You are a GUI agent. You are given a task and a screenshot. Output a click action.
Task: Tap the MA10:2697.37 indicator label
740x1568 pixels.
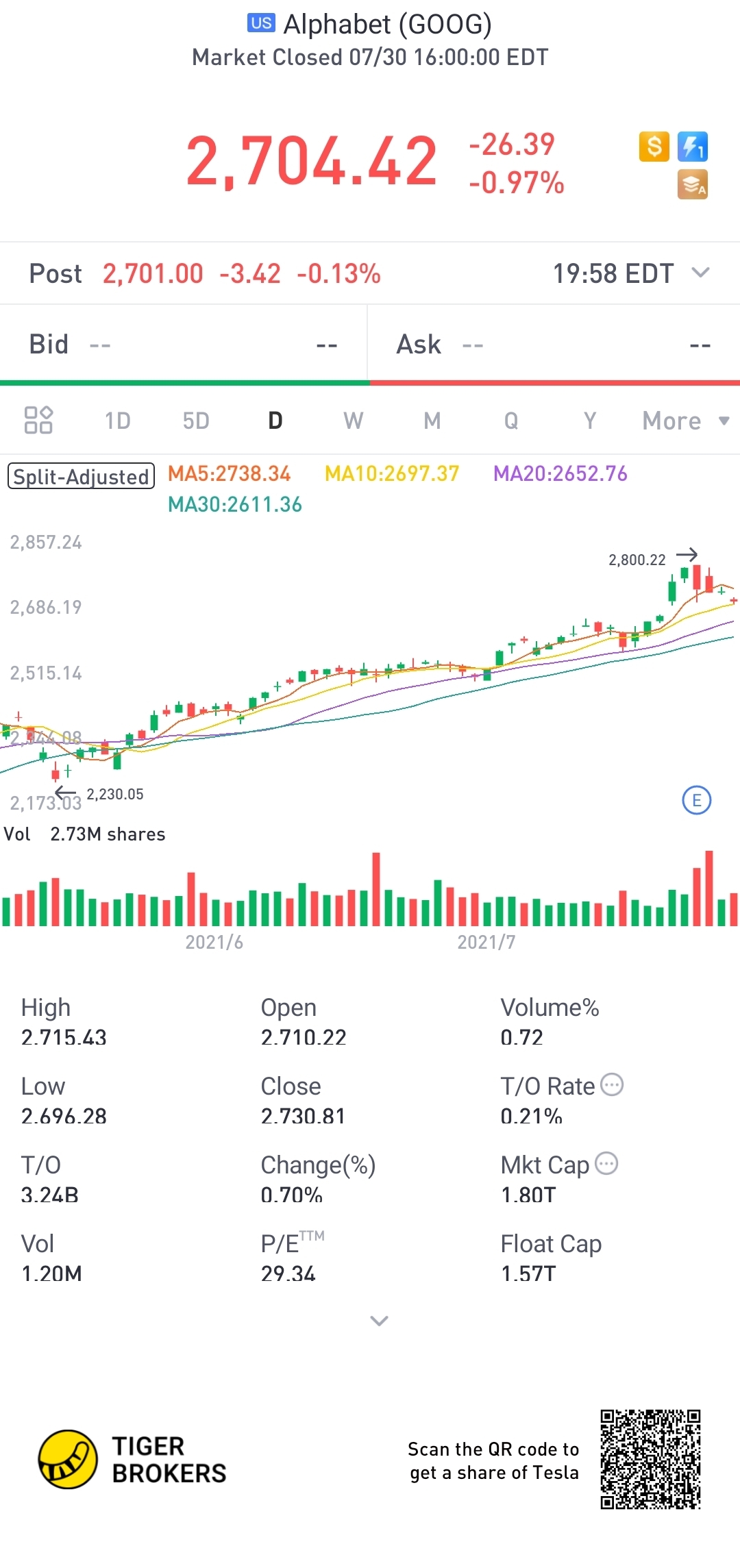(x=392, y=473)
